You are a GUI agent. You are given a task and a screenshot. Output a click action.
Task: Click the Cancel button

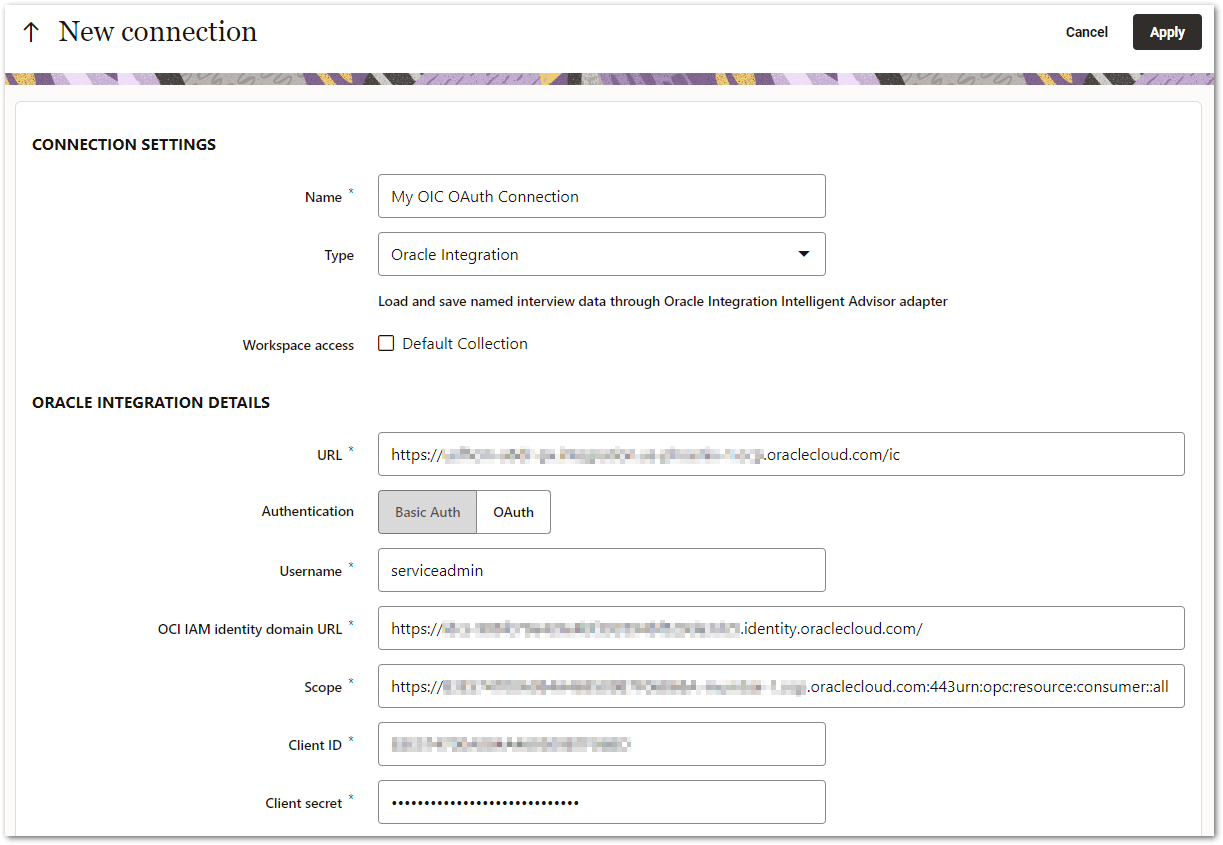[x=1086, y=31]
